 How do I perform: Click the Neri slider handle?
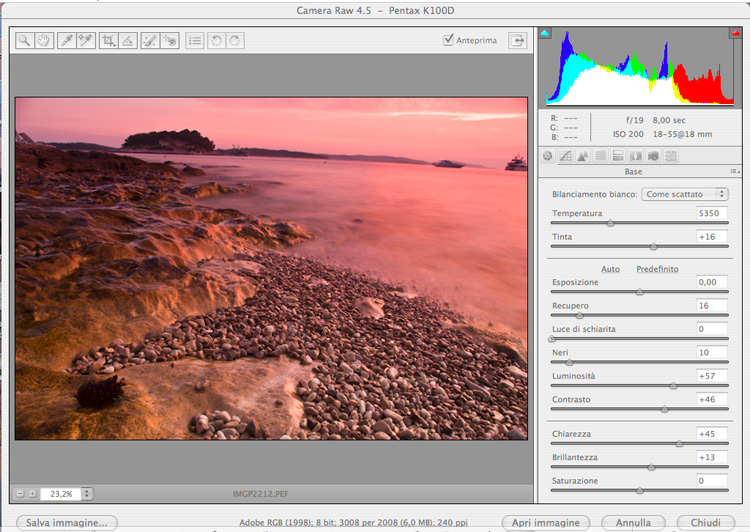pyautogui.click(x=569, y=362)
